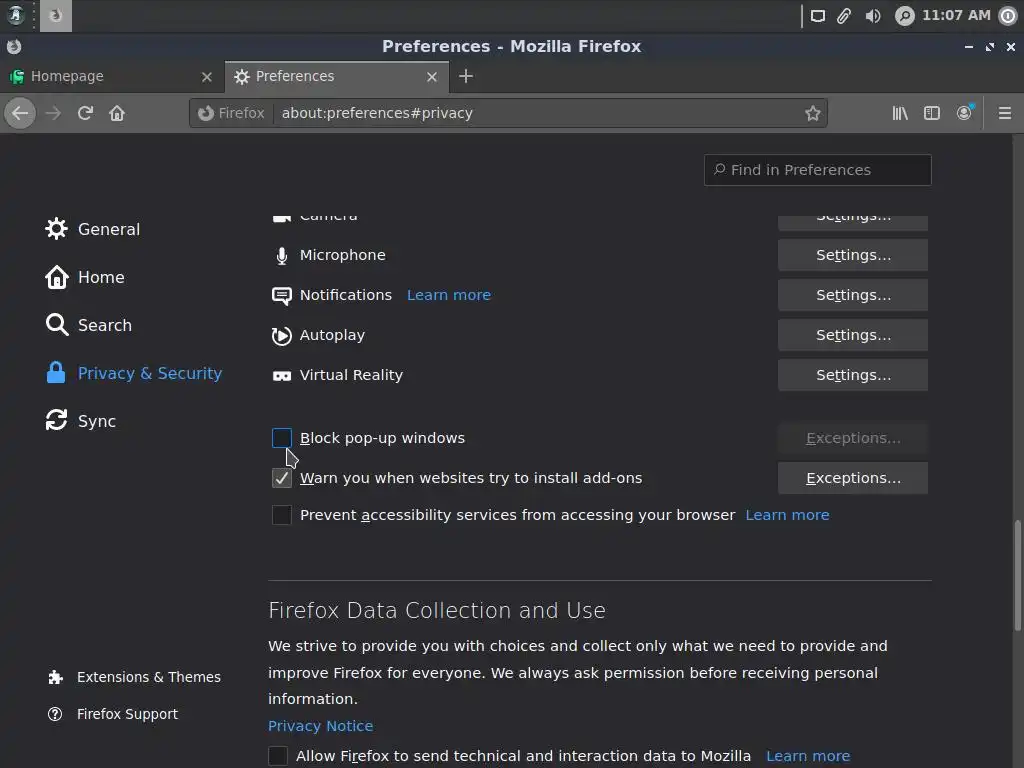The width and height of the screenshot is (1024, 768).
Task: Open Firefox Account profile icon
Action: 964,113
